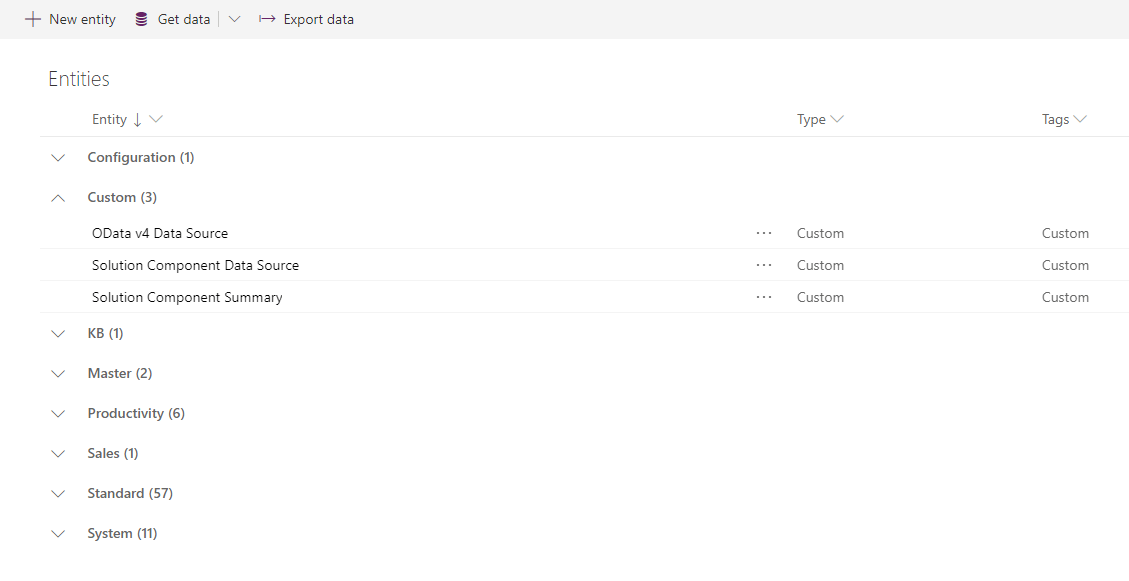
Task: Click the Tags column header text
Action: tap(1056, 120)
